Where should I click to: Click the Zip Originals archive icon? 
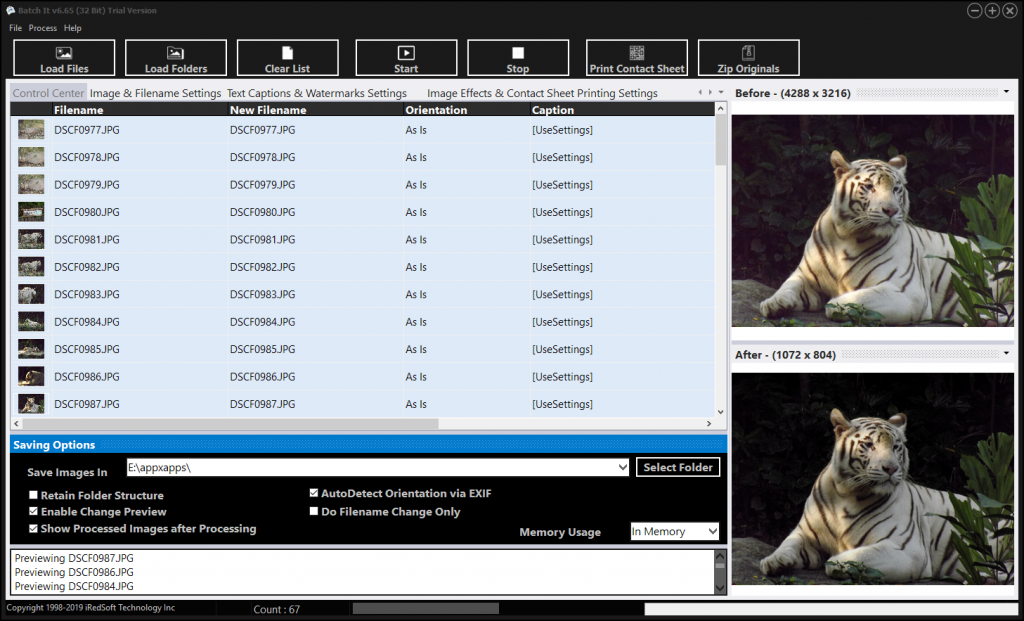pyautogui.click(x=748, y=53)
